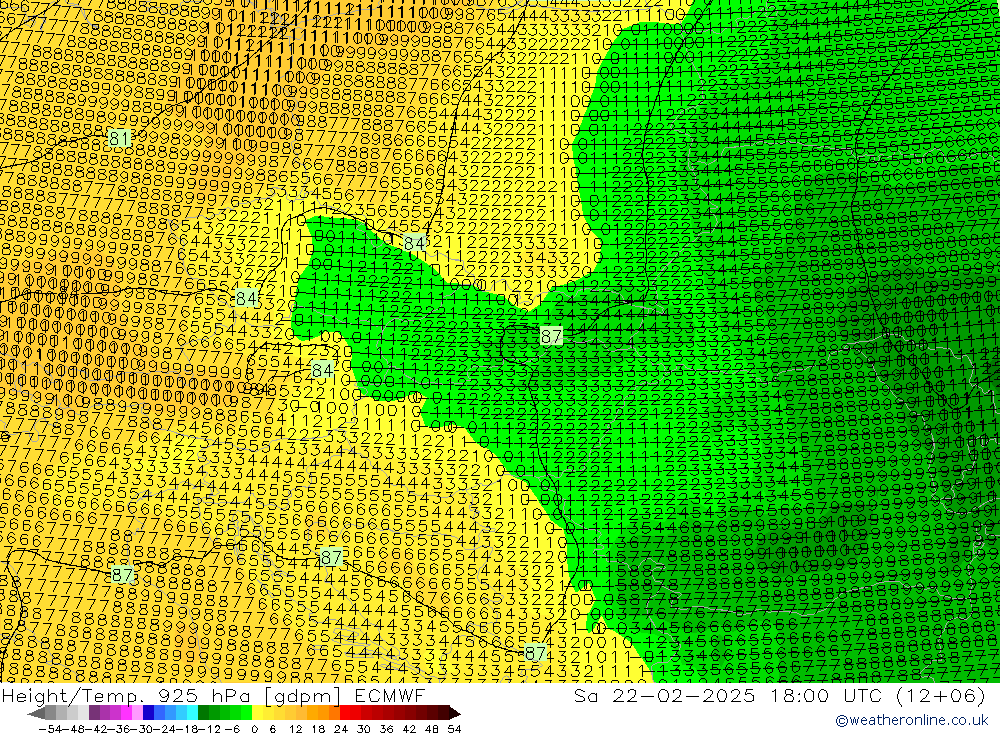Click the '-12' legend scale value
This screenshot has height=733, width=1000.
(209, 729)
